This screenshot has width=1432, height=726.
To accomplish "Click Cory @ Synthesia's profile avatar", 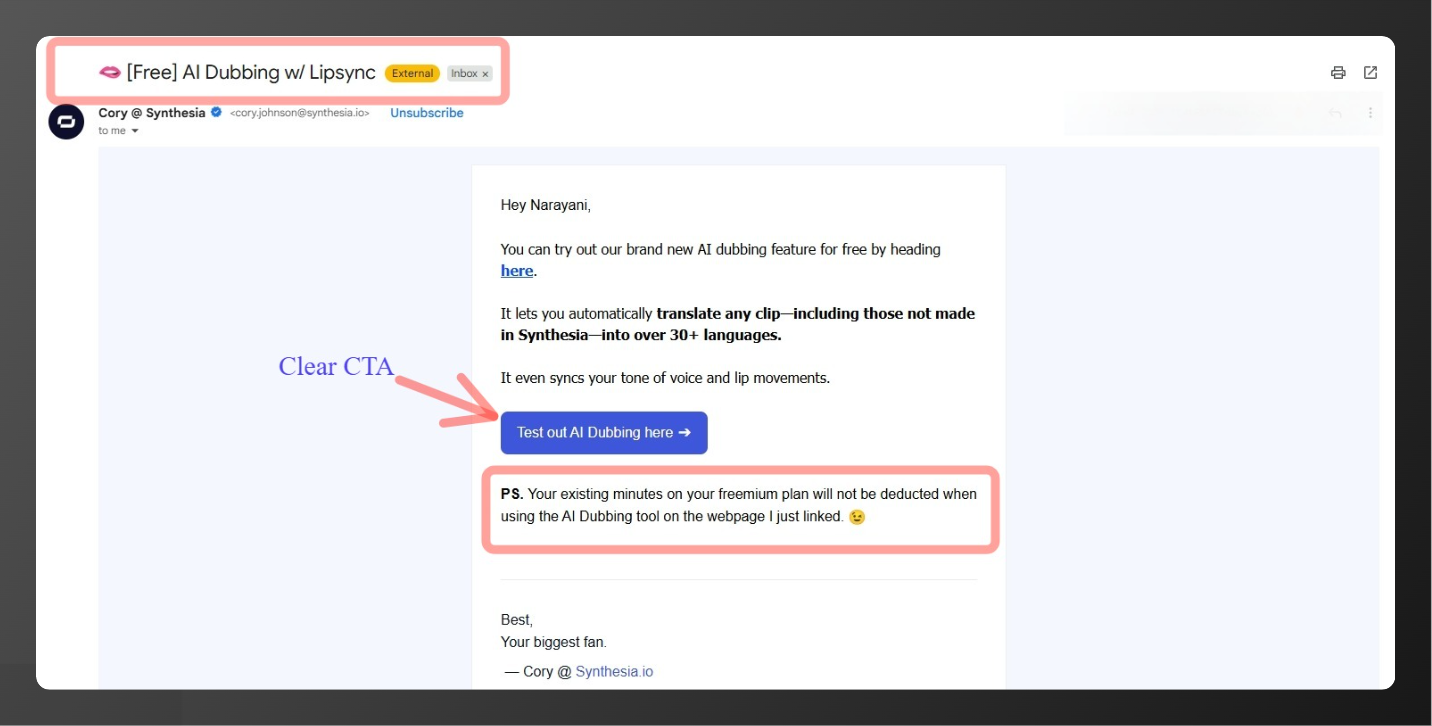I will point(65,121).
